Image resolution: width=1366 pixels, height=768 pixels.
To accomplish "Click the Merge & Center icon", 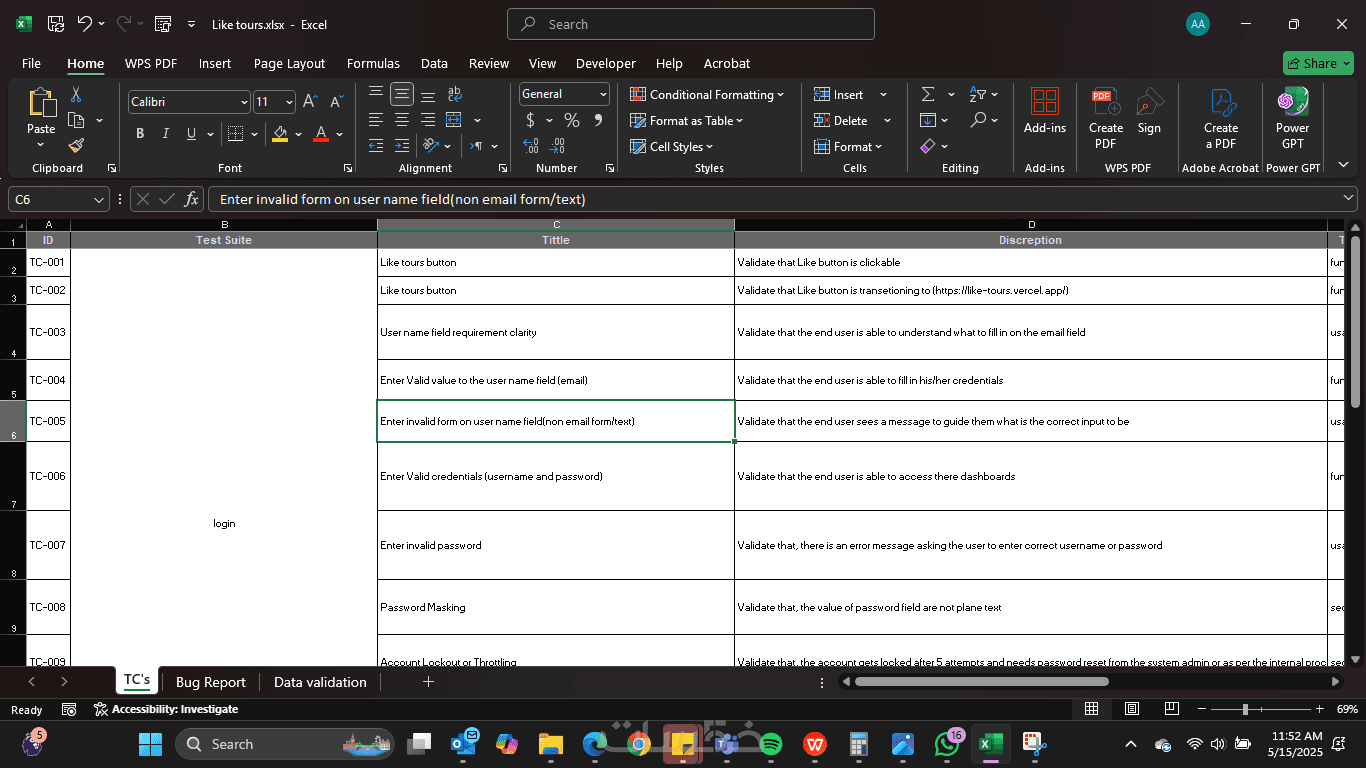I will (x=454, y=120).
